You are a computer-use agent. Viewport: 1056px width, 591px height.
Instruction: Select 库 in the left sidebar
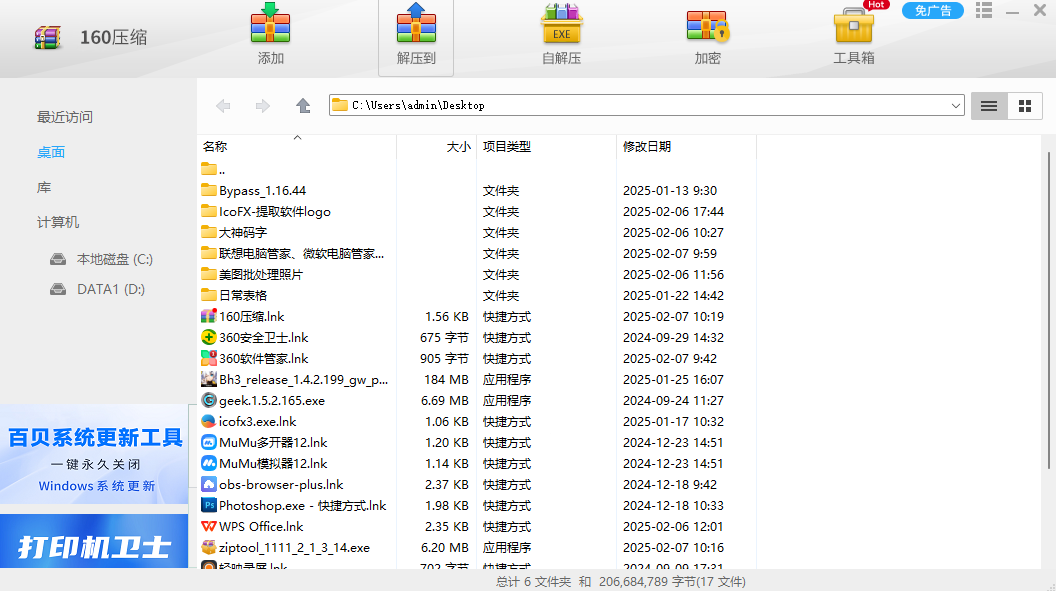(44, 188)
